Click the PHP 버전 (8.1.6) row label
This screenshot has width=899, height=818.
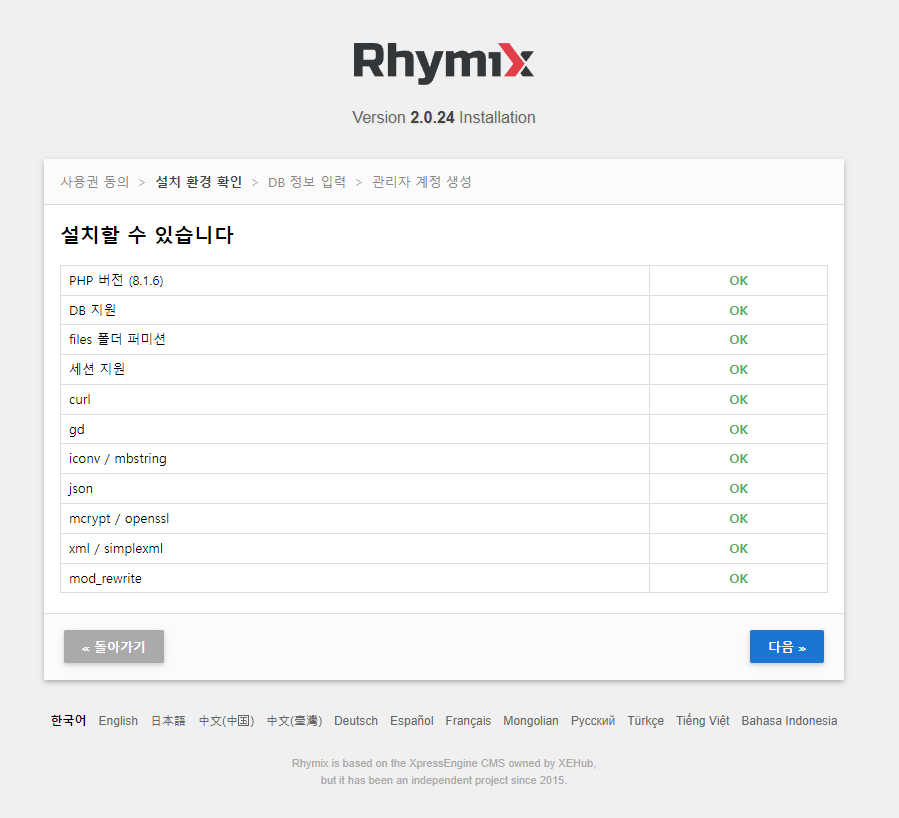[116, 280]
